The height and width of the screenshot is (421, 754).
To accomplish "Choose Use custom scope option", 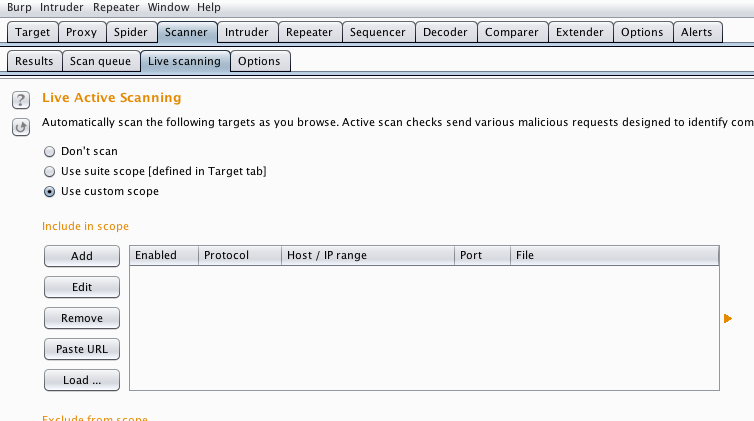I will point(50,191).
